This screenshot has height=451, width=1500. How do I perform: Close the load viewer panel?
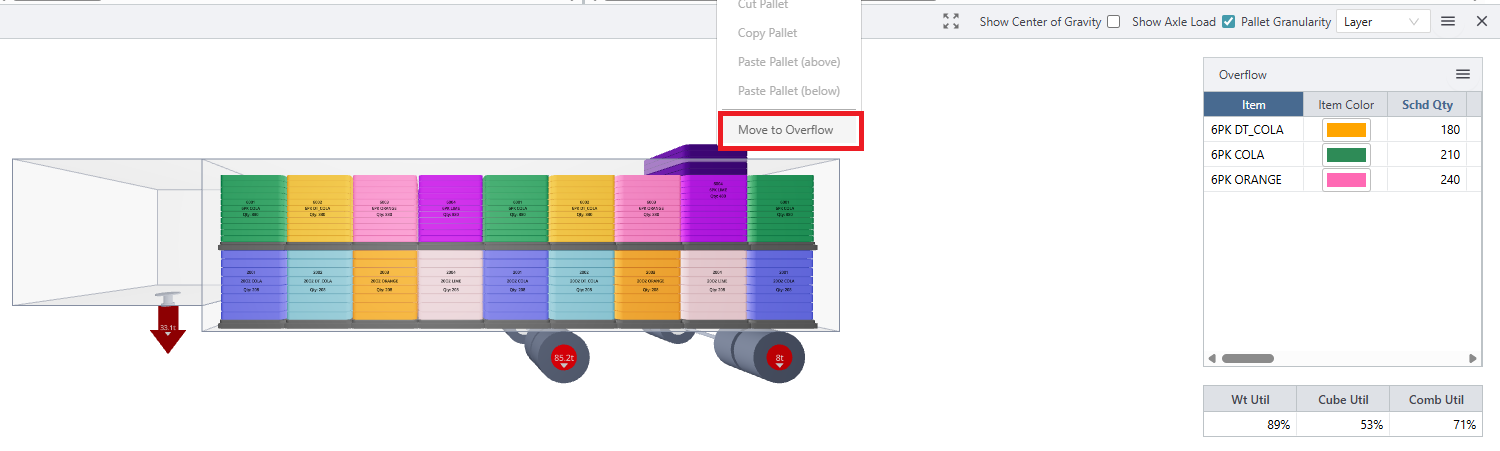click(x=1482, y=21)
